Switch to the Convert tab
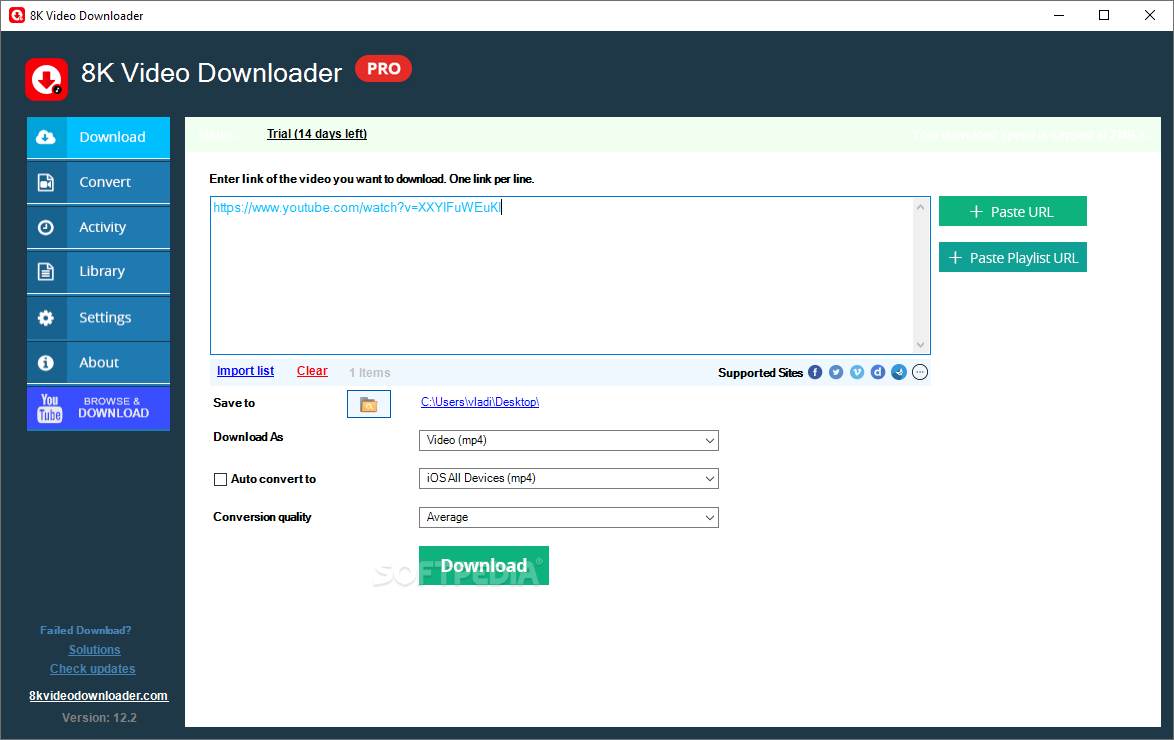The width and height of the screenshot is (1174, 740). pyautogui.click(x=98, y=182)
